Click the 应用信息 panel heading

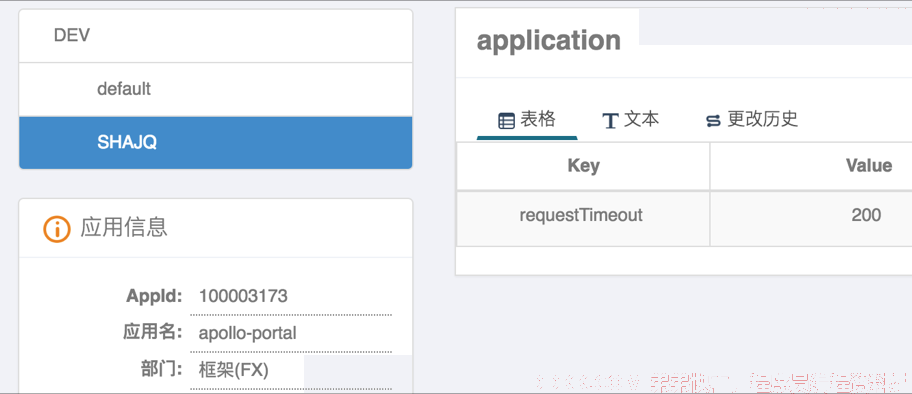[124, 228]
